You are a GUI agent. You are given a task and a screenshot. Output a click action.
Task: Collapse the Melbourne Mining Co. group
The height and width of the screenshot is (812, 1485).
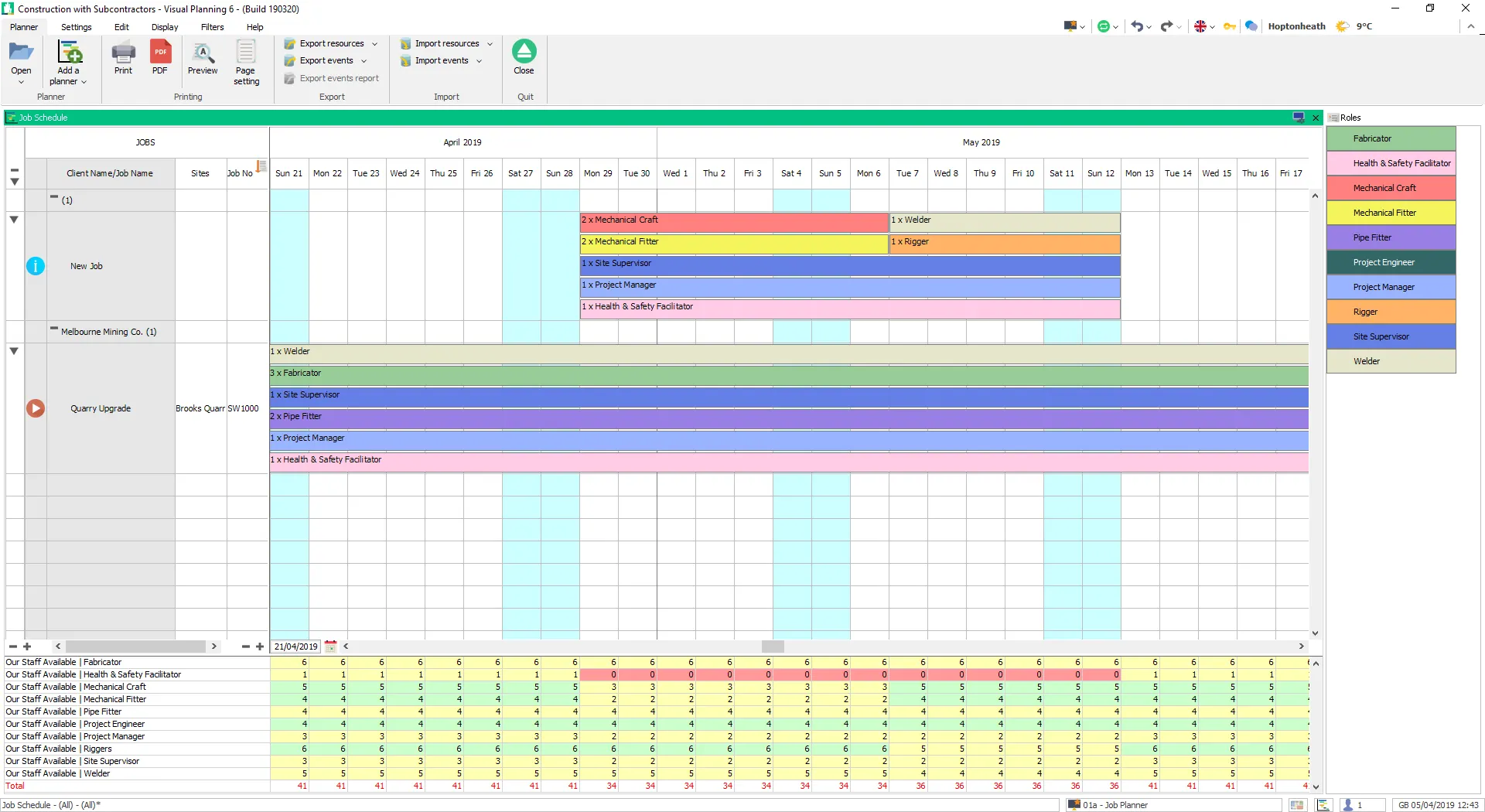(54, 329)
